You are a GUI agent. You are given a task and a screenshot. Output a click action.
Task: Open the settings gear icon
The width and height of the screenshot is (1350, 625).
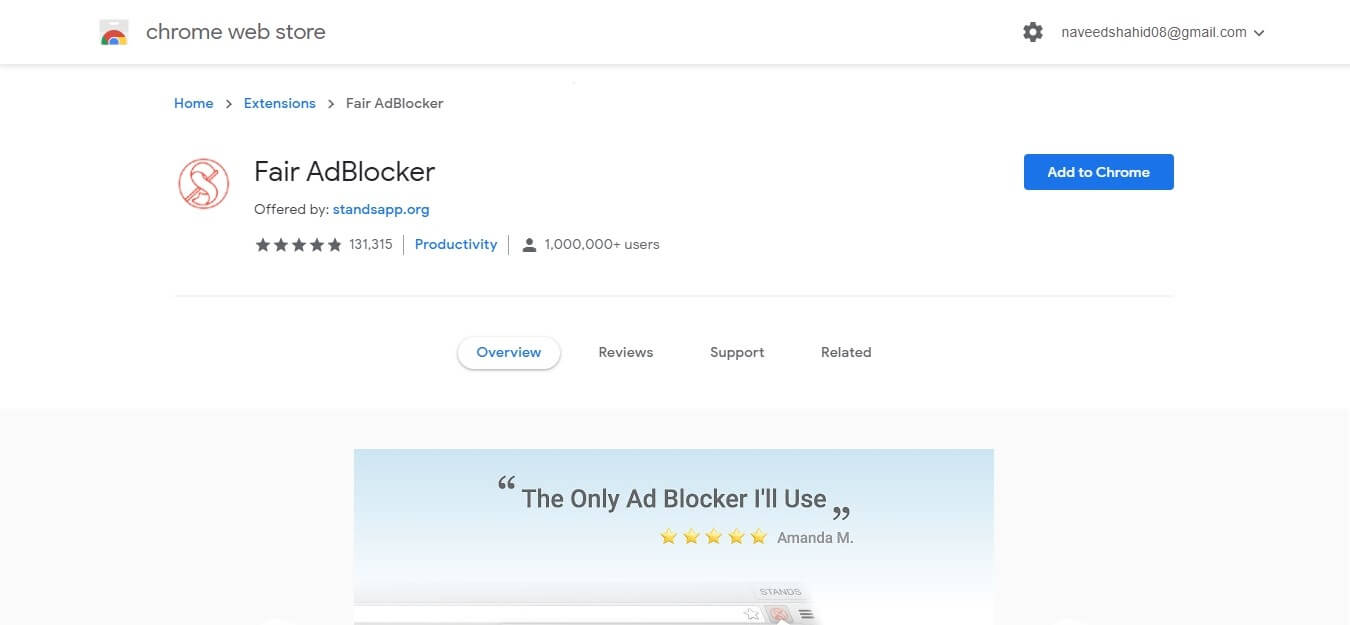point(1033,32)
